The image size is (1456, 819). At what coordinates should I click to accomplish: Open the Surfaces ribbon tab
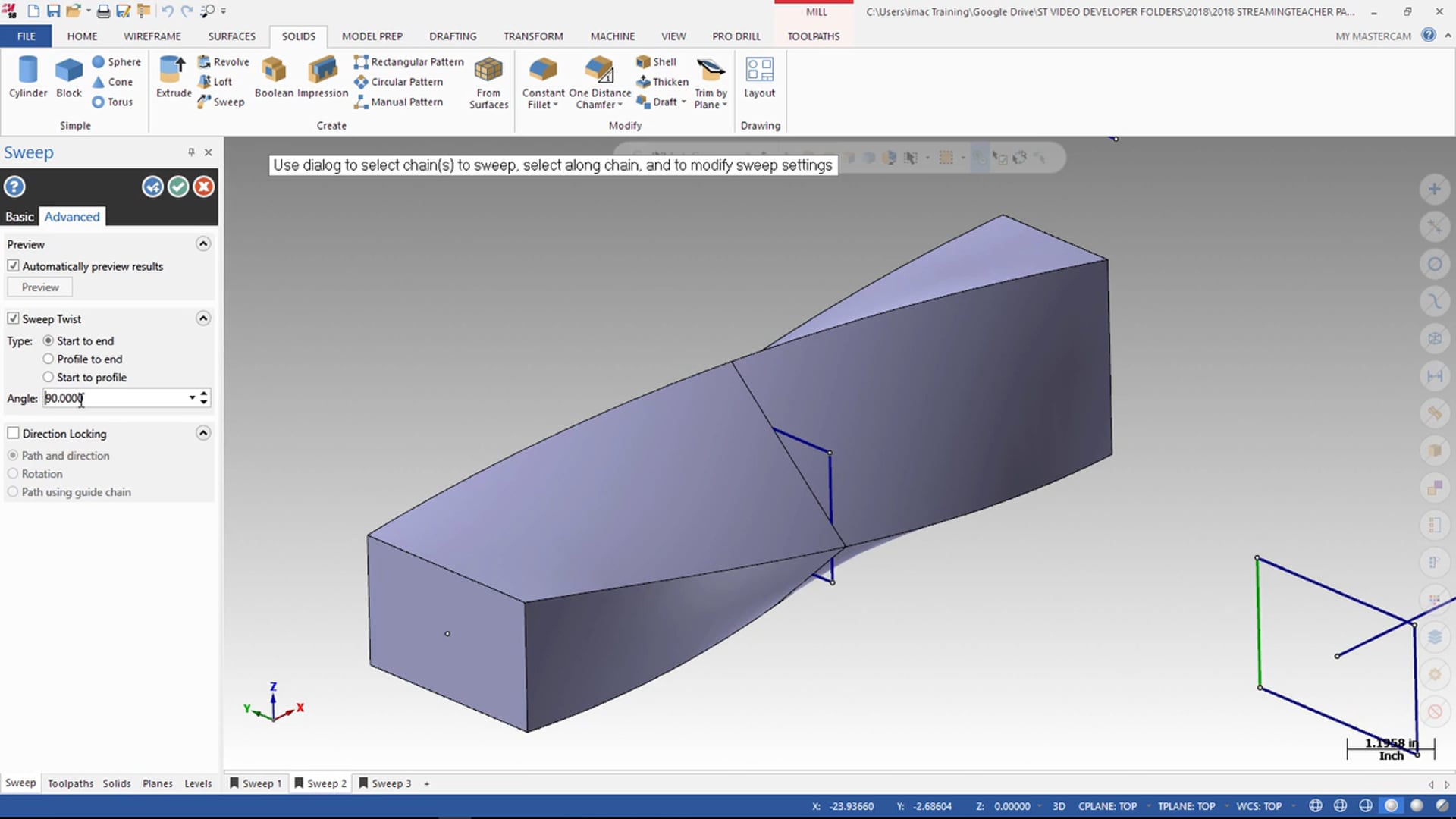click(232, 36)
